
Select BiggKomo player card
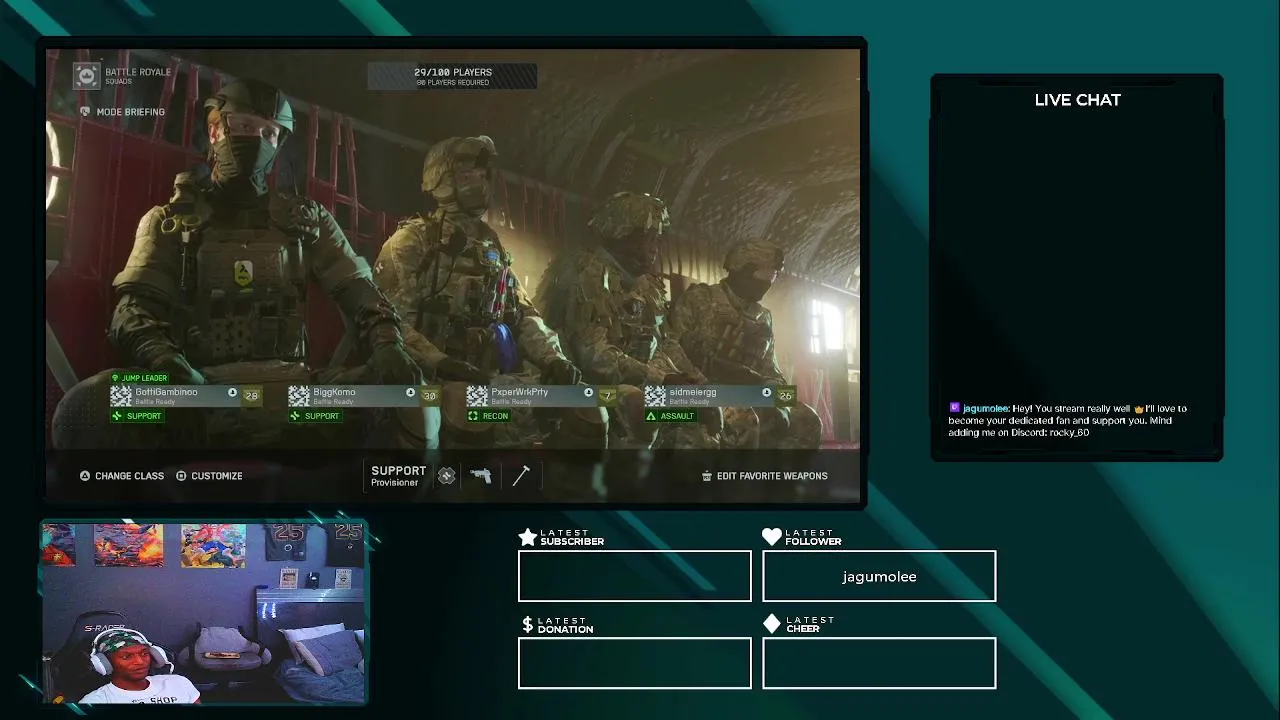[x=364, y=396]
